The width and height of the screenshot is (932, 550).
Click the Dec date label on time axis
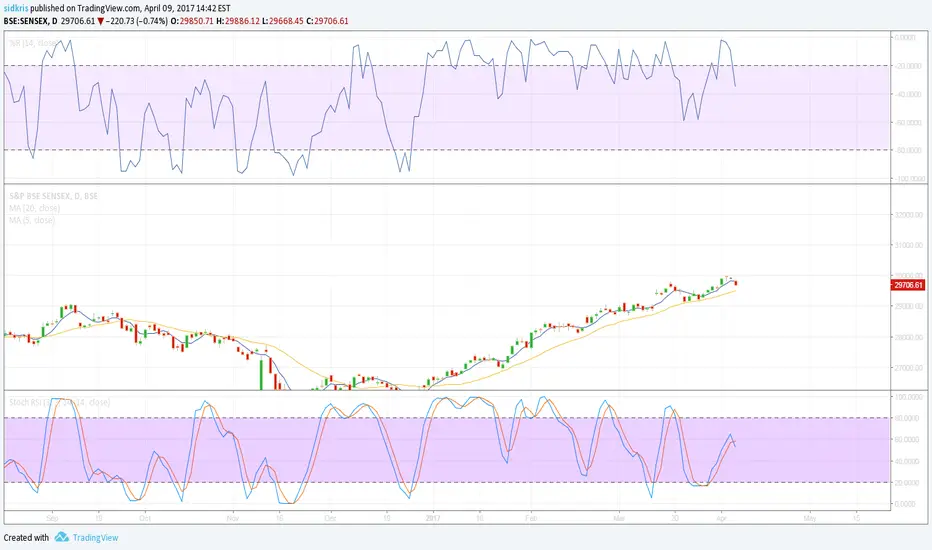click(x=330, y=518)
